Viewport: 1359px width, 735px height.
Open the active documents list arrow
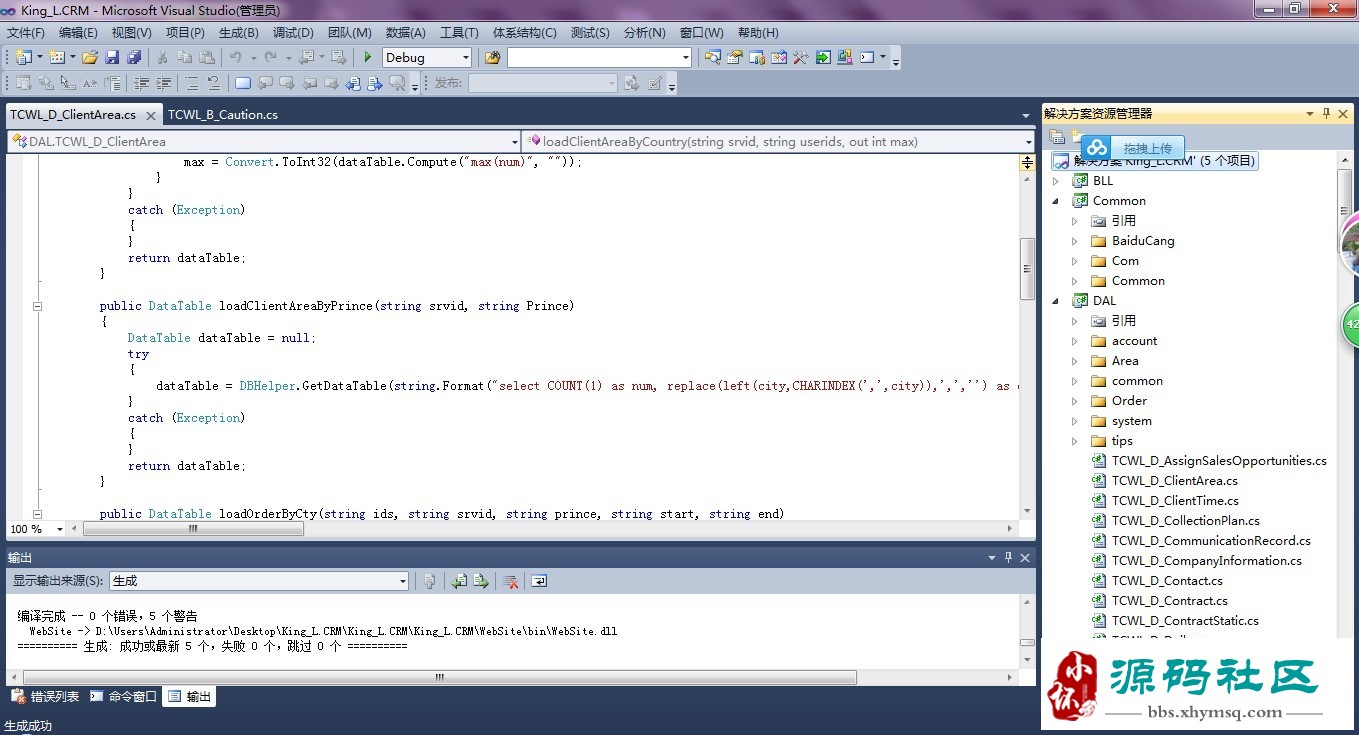(1025, 116)
